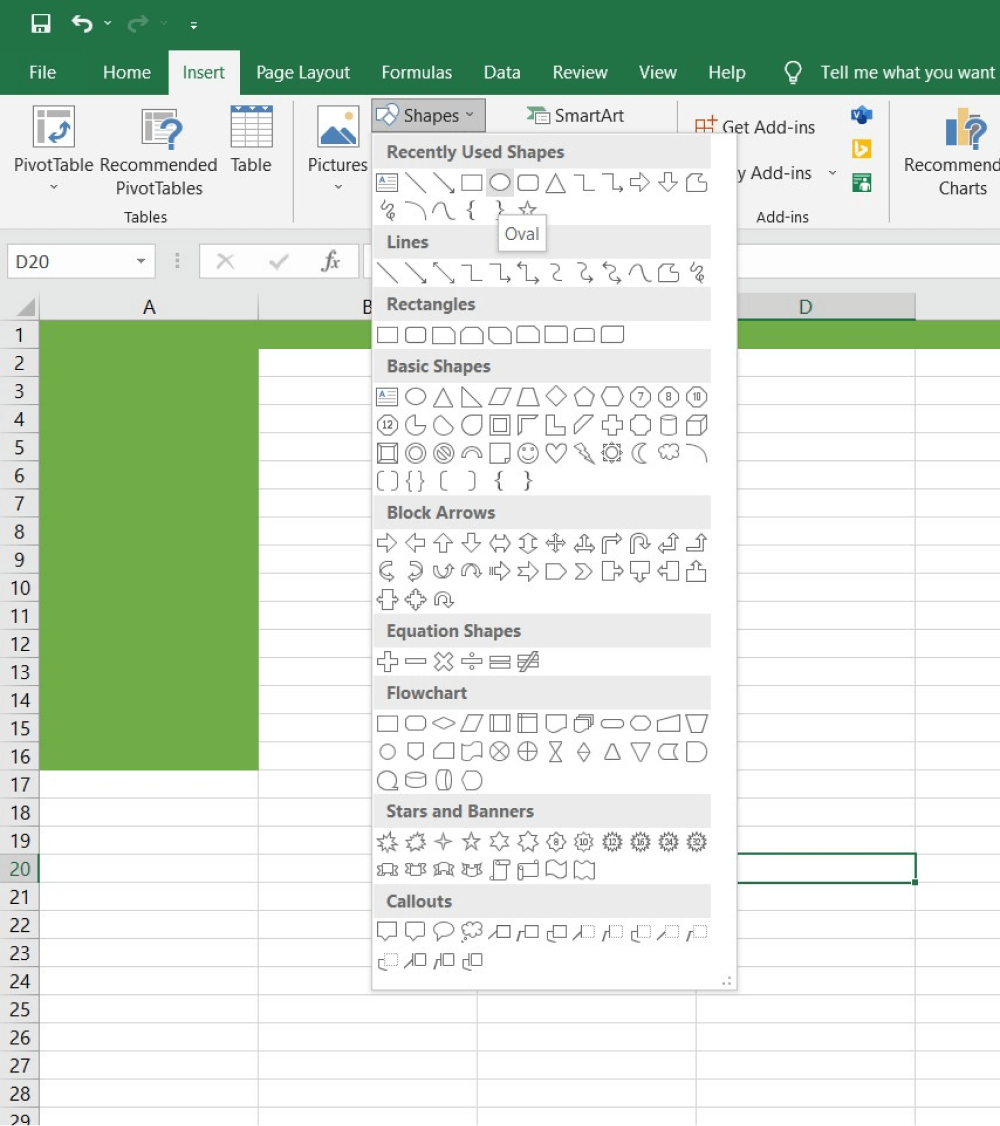The image size is (1000, 1126).
Task: Insert a Right Arrow from Block Arrows
Action: [387, 542]
